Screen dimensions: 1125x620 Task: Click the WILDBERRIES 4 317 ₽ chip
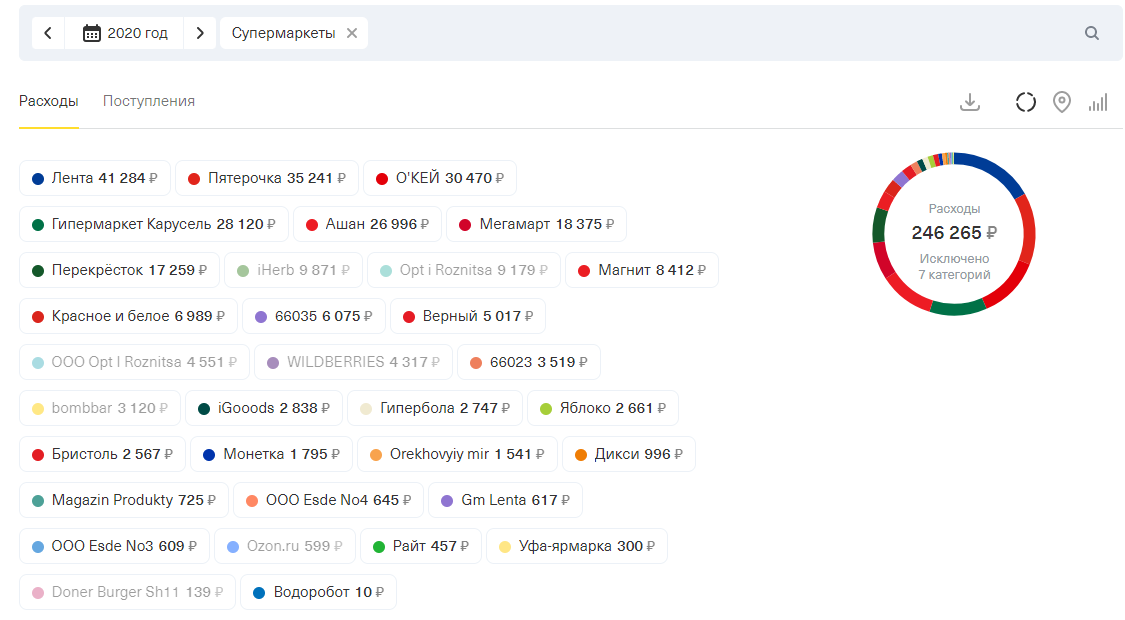pyautogui.click(x=354, y=362)
